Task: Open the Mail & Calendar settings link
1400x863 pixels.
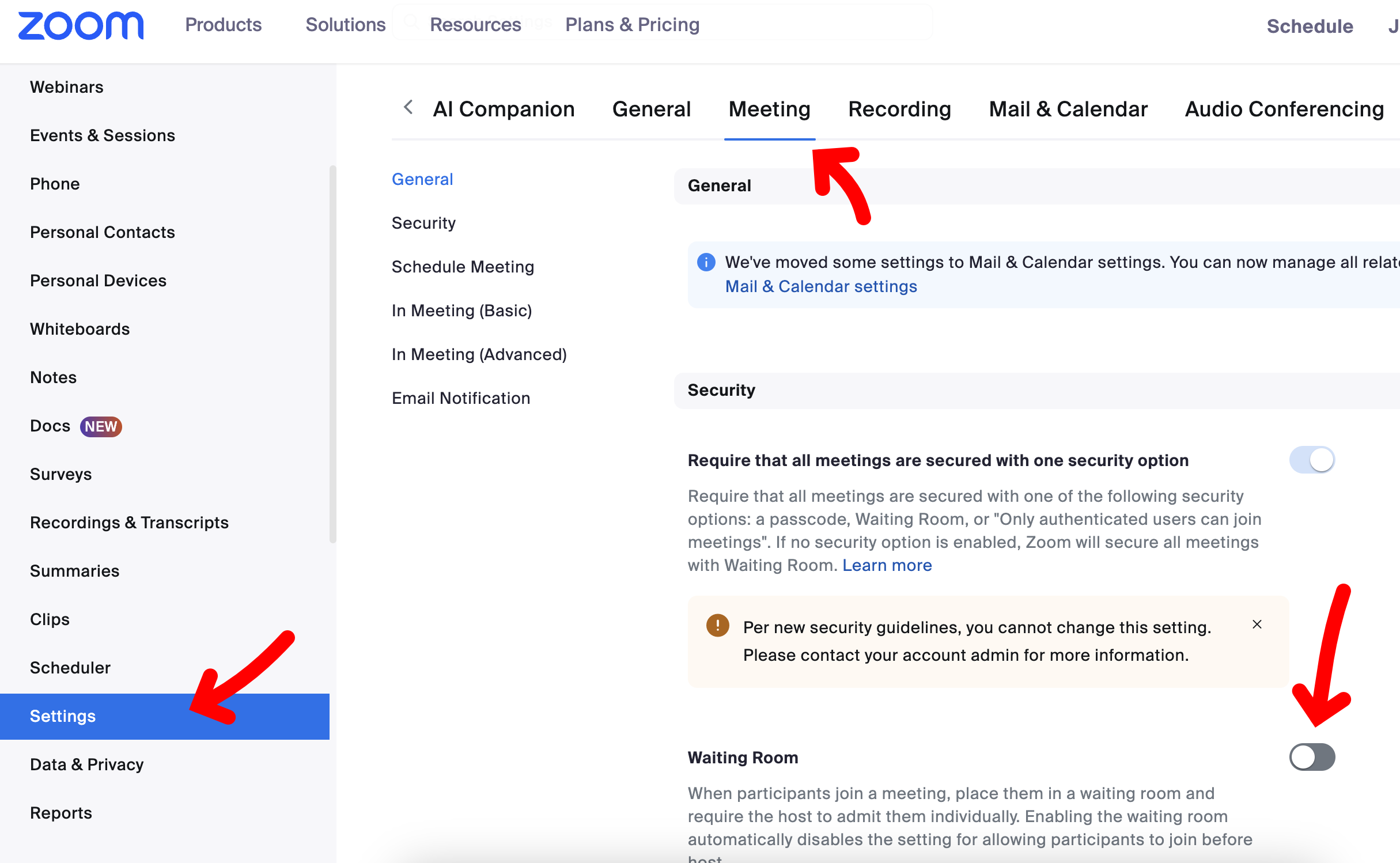Action: 821,286
